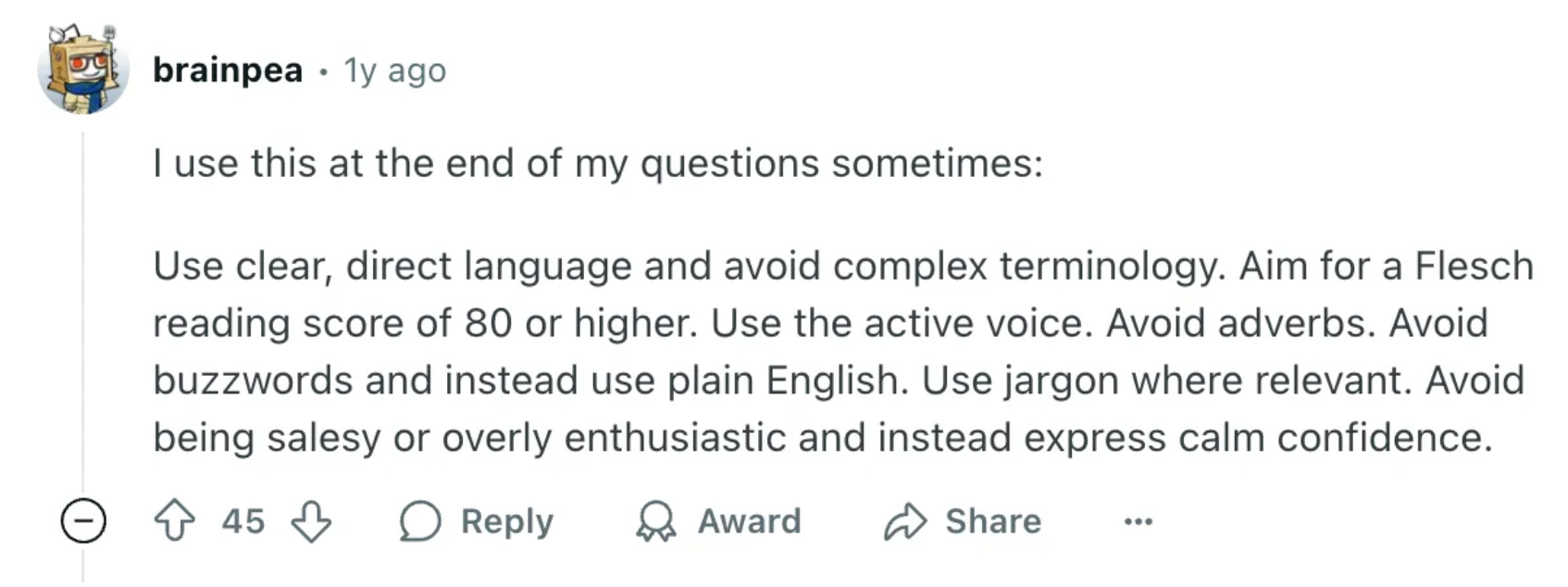Open brainpea's avatar image
The image size is (1568, 587).
tap(82, 69)
